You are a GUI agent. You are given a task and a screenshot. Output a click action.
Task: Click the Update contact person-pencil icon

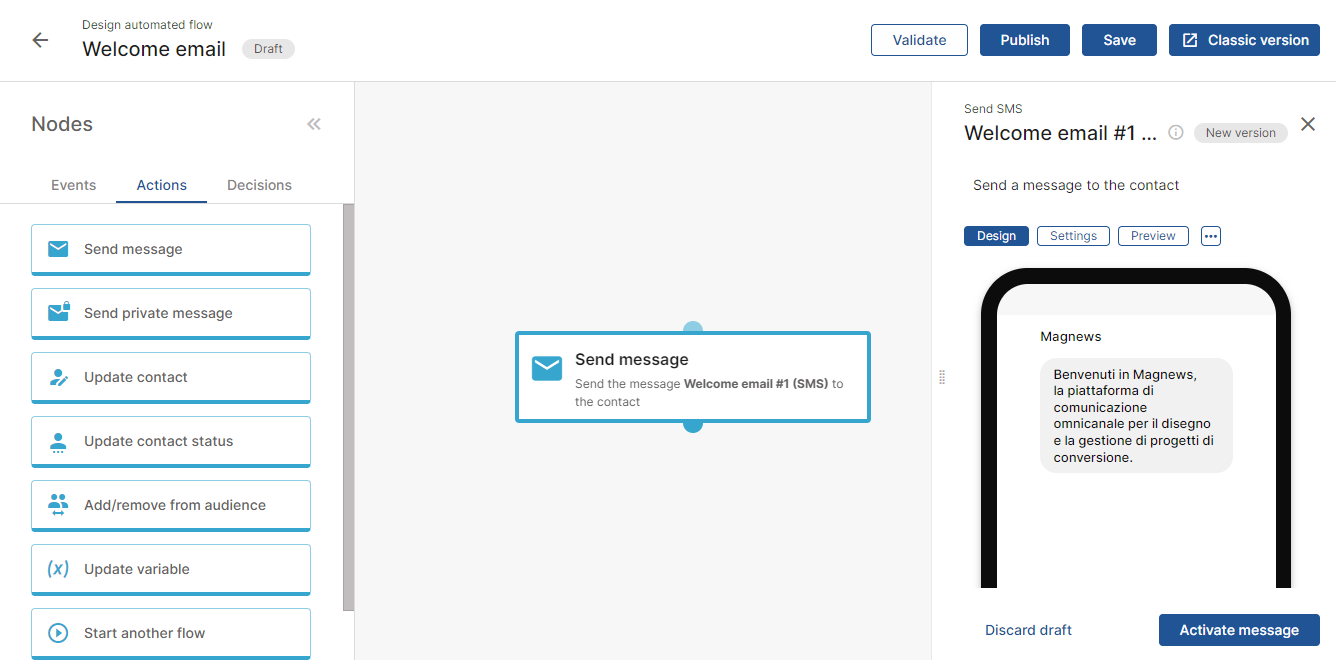tap(58, 377)
